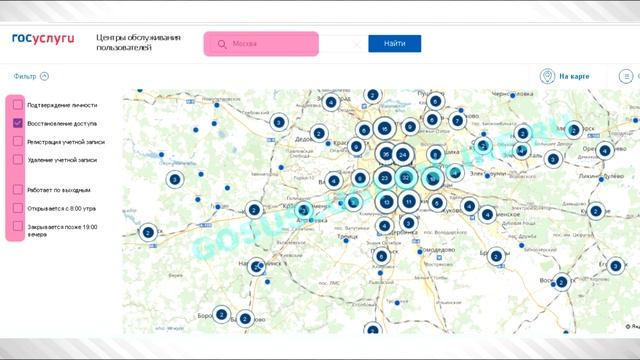
Task: Open cluster 2 near Воскресенск
Action: point(562,282)
